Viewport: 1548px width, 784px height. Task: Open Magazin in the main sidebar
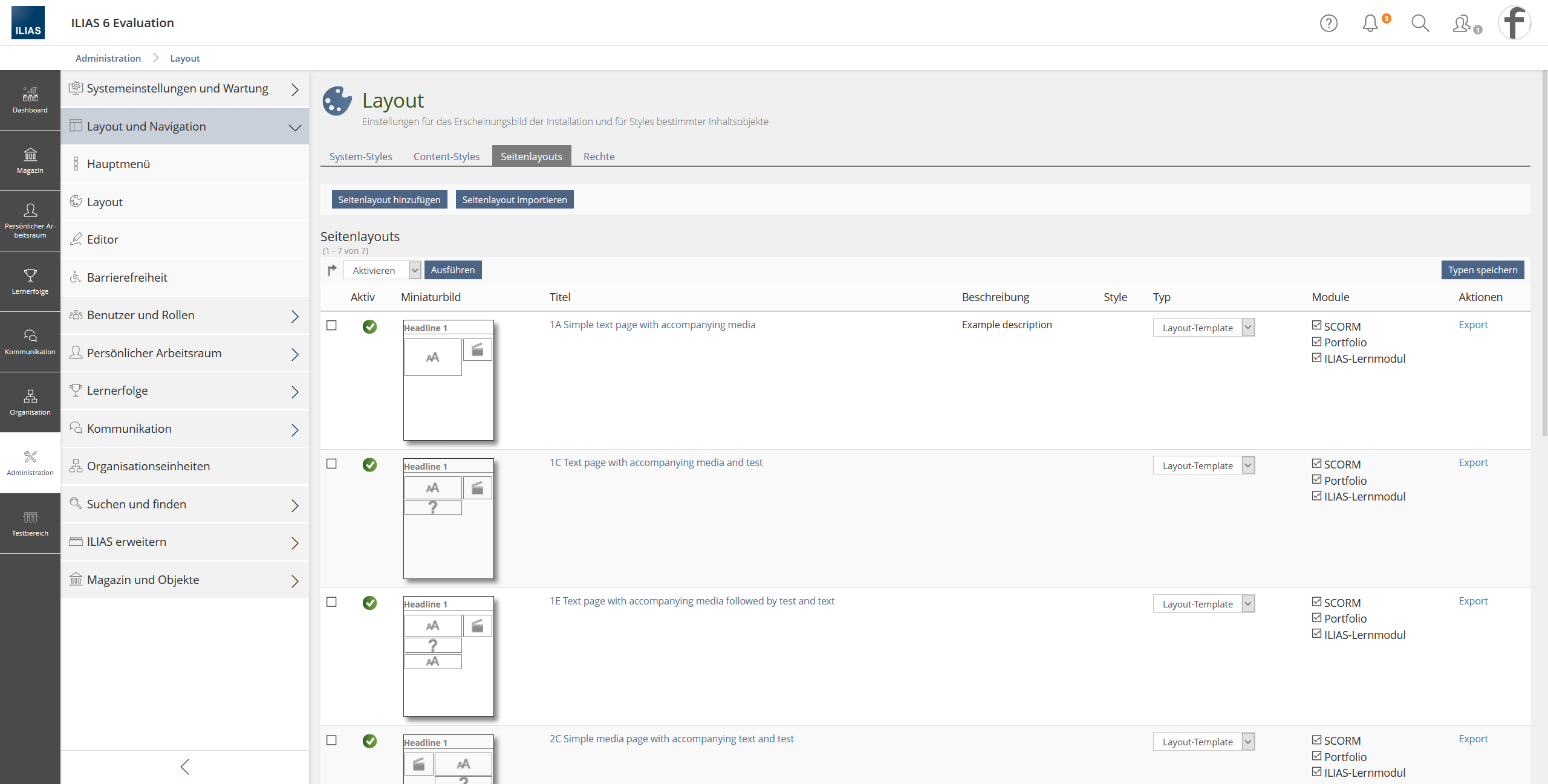[30, 161]
